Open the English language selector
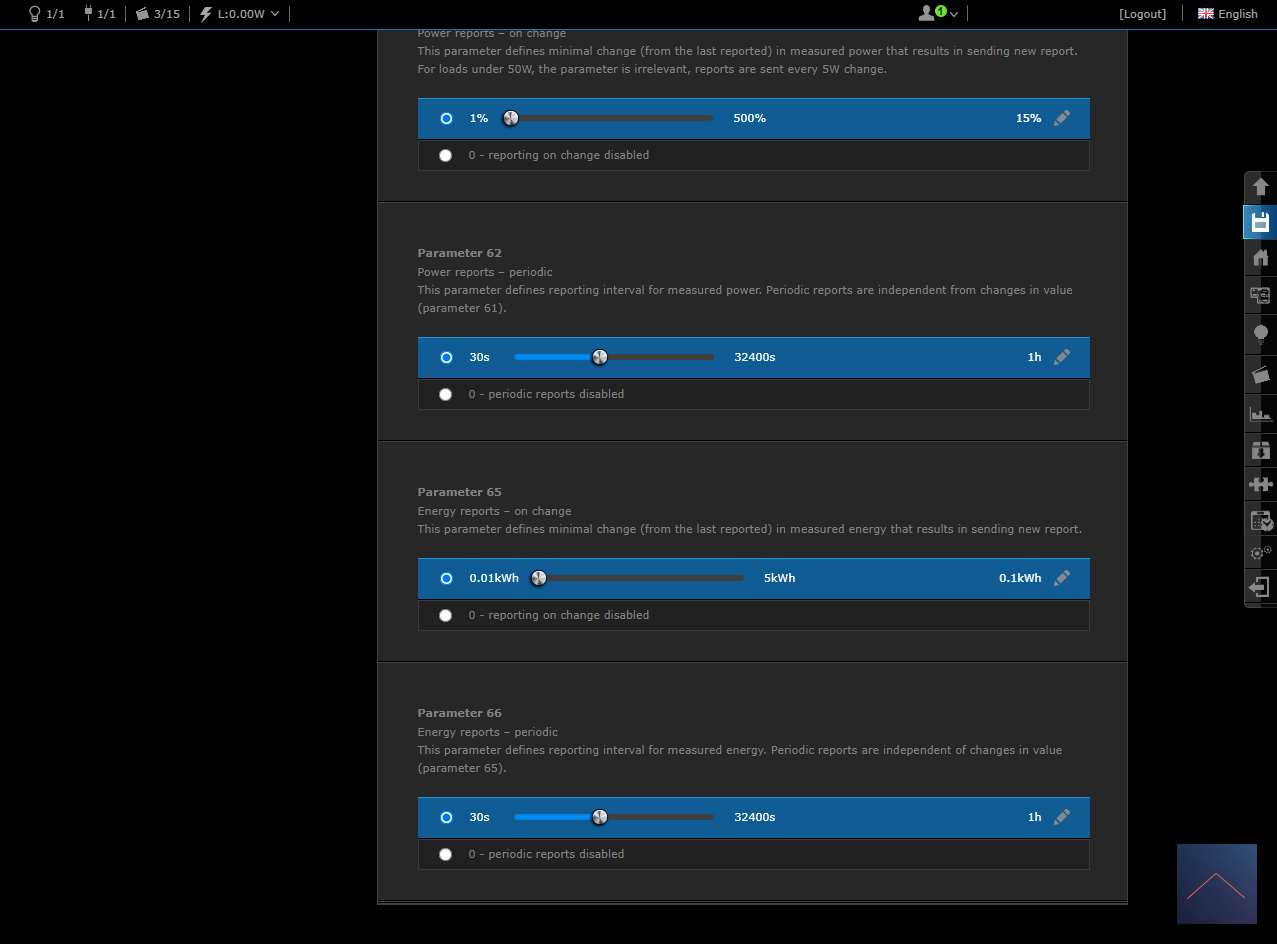Screen dimensions: 1277x944 pos(1228,14)
